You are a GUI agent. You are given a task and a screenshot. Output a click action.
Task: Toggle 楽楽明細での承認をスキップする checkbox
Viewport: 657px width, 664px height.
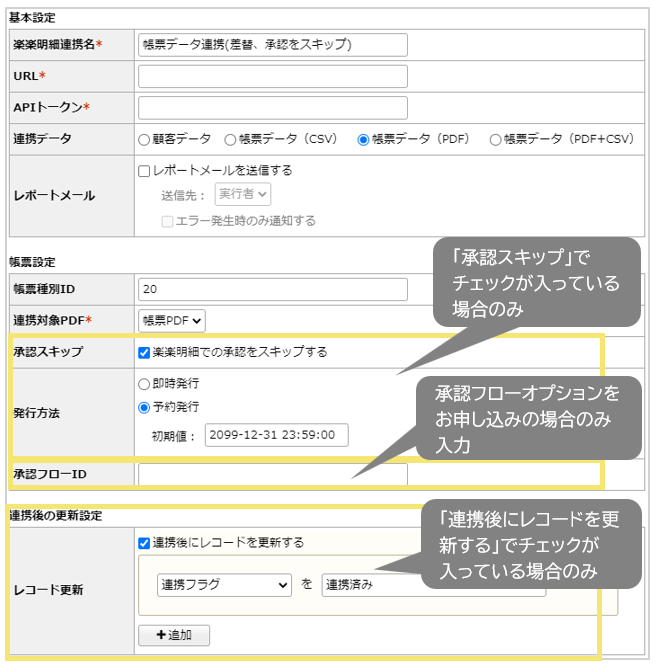[144, 352]
